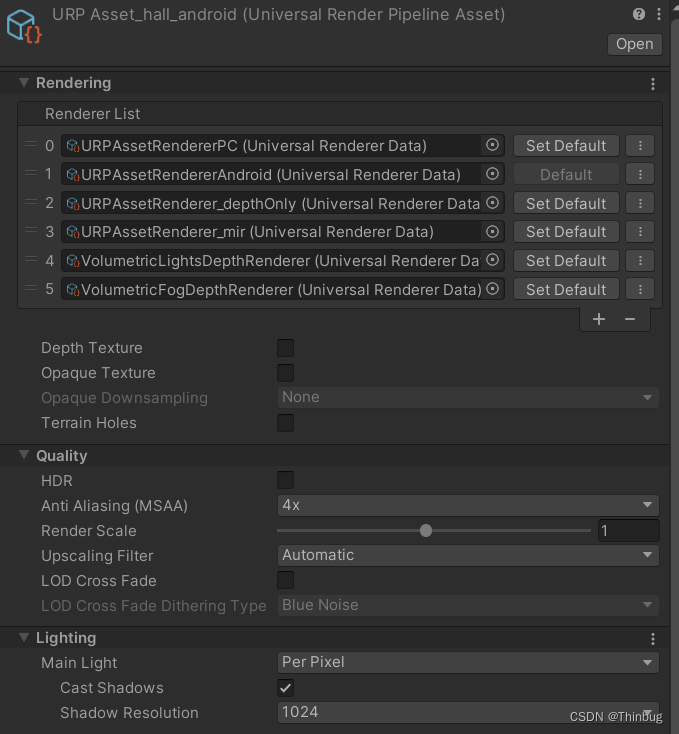Open the LOD Cross Fade Dithering Type dropdown

point(468,605)
